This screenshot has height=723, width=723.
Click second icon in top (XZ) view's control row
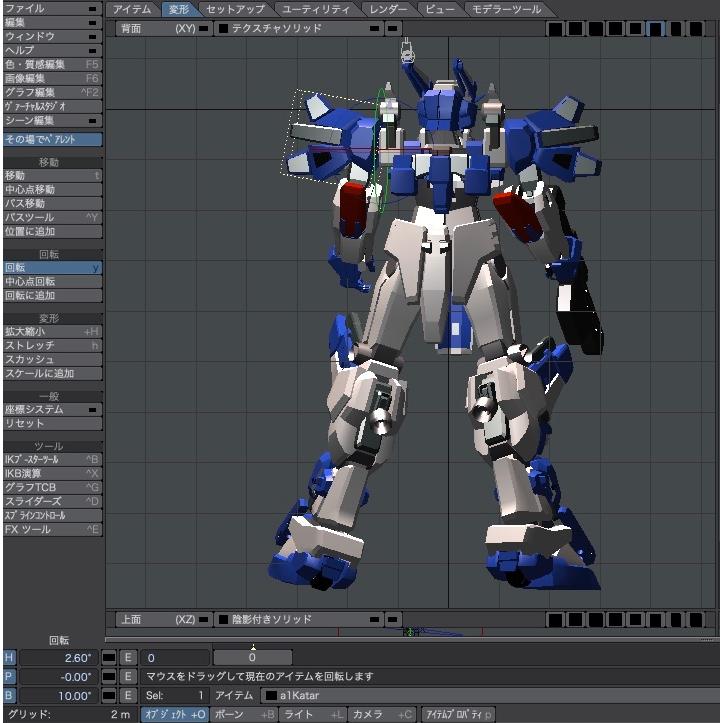point(575,620)
